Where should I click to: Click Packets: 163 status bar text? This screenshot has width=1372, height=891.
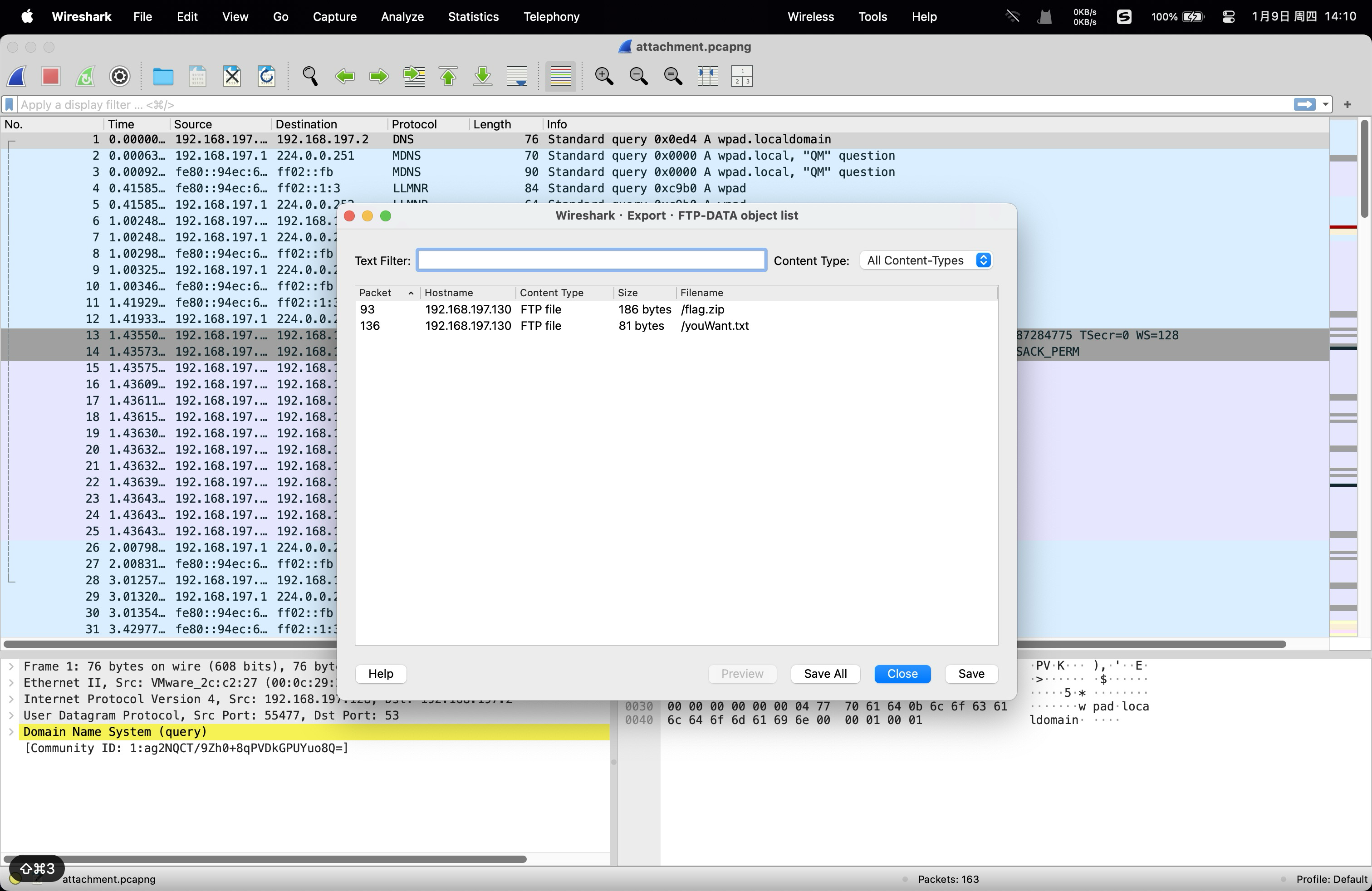click(x=948, y=879)
